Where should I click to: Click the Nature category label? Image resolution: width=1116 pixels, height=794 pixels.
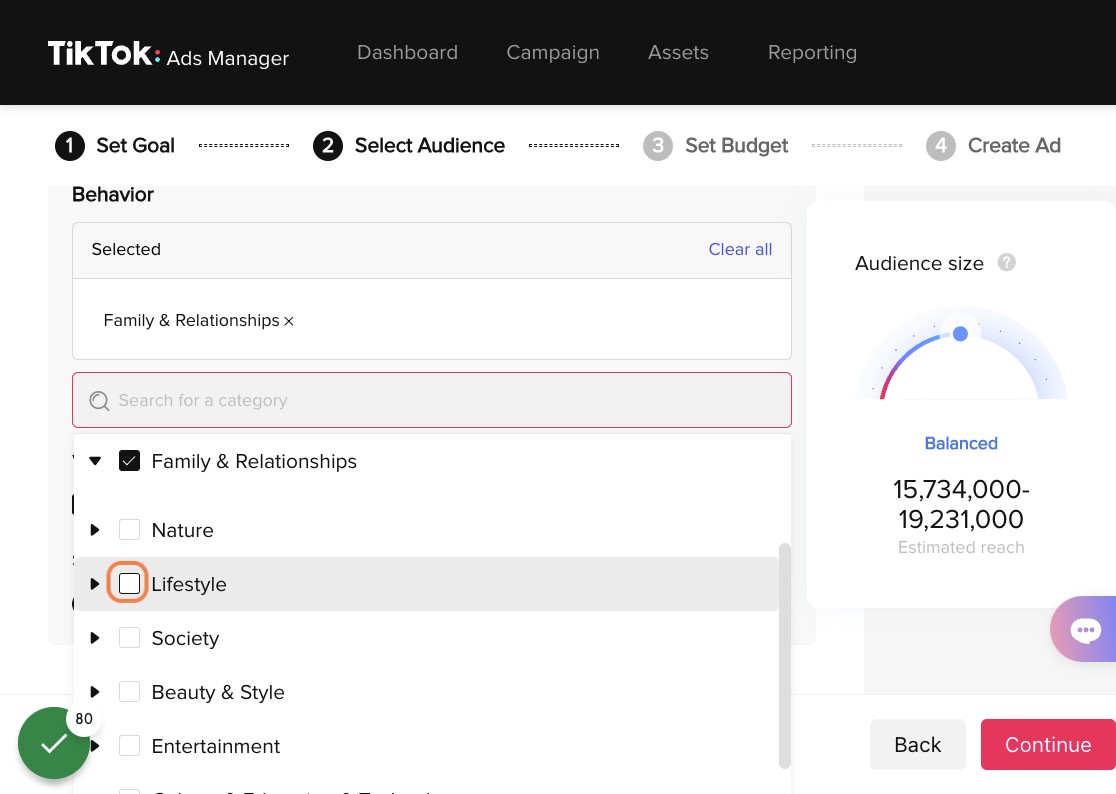(182, 531)
